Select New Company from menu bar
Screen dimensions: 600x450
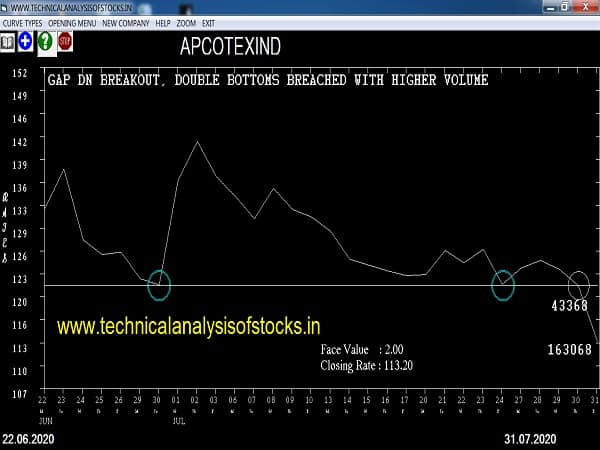125,22
